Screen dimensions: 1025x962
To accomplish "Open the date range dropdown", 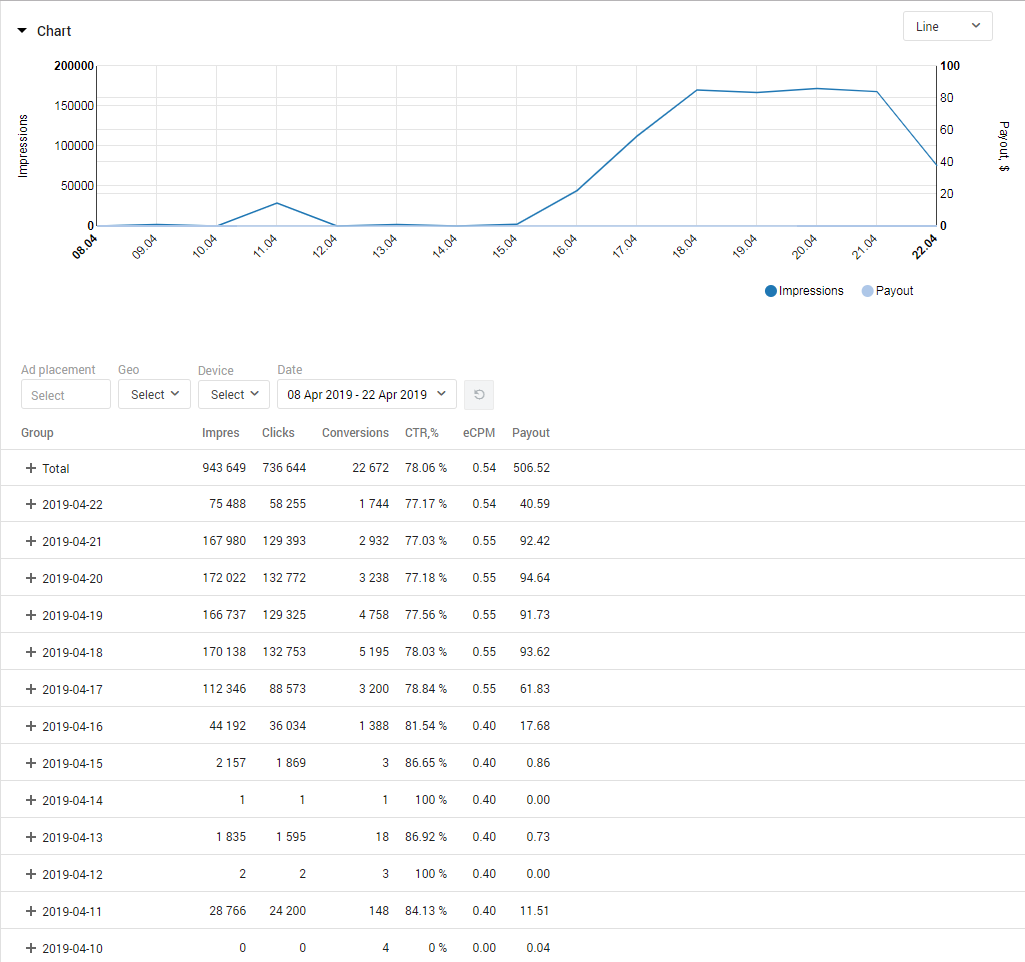I will click(367, 394).
